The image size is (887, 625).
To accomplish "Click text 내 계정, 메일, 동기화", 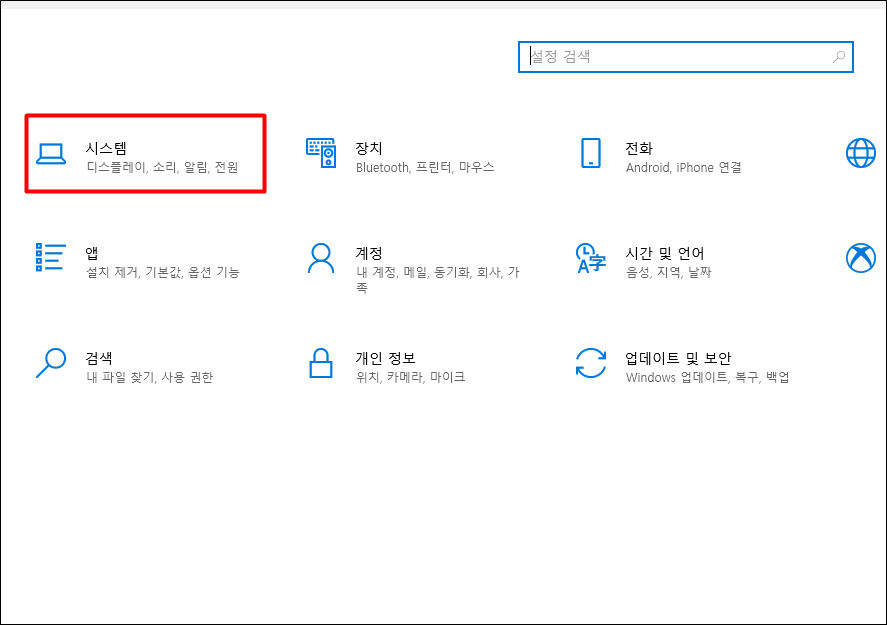I will [413, 273].
